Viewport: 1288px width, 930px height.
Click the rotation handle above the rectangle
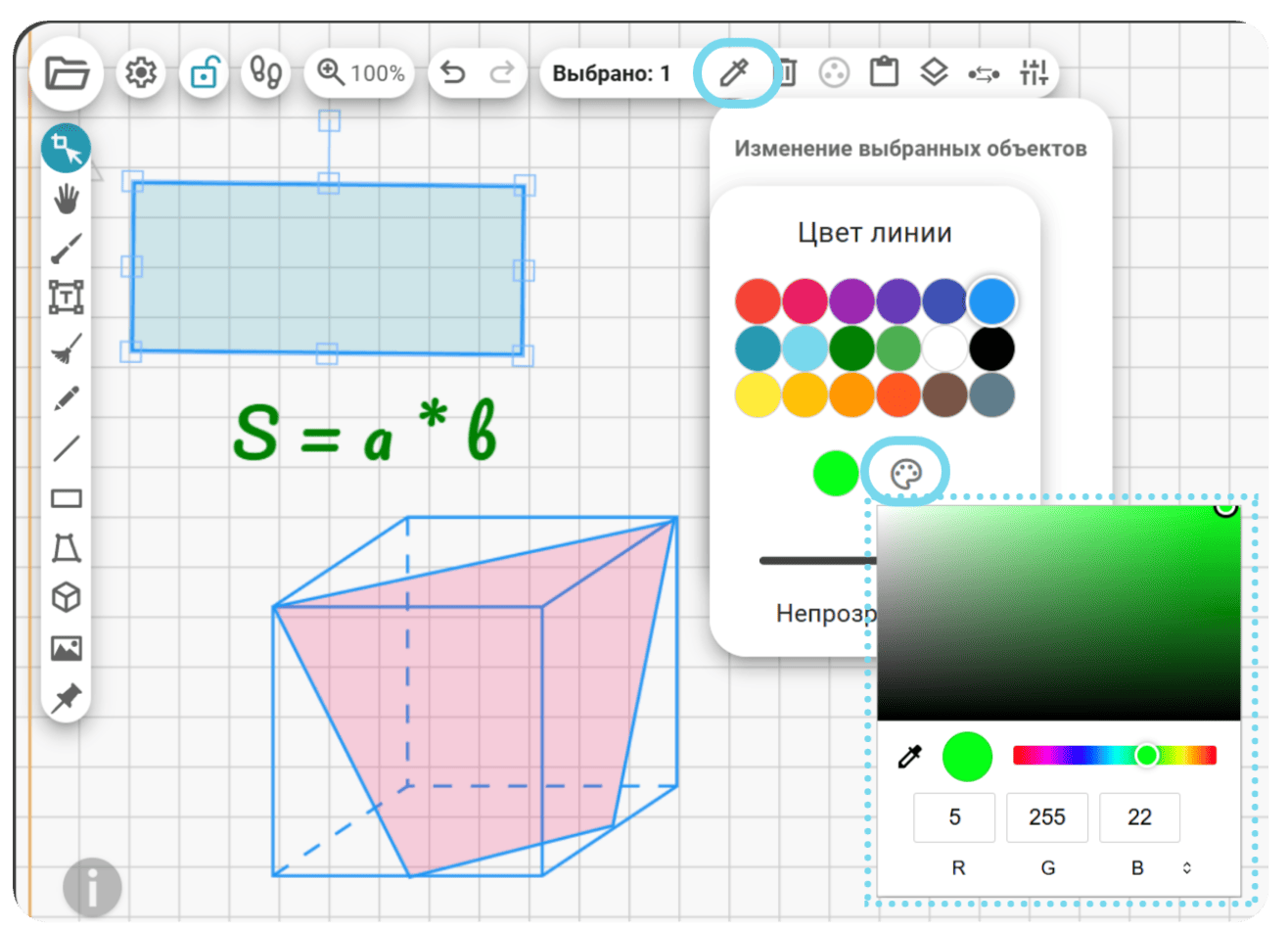click(329, 120)
